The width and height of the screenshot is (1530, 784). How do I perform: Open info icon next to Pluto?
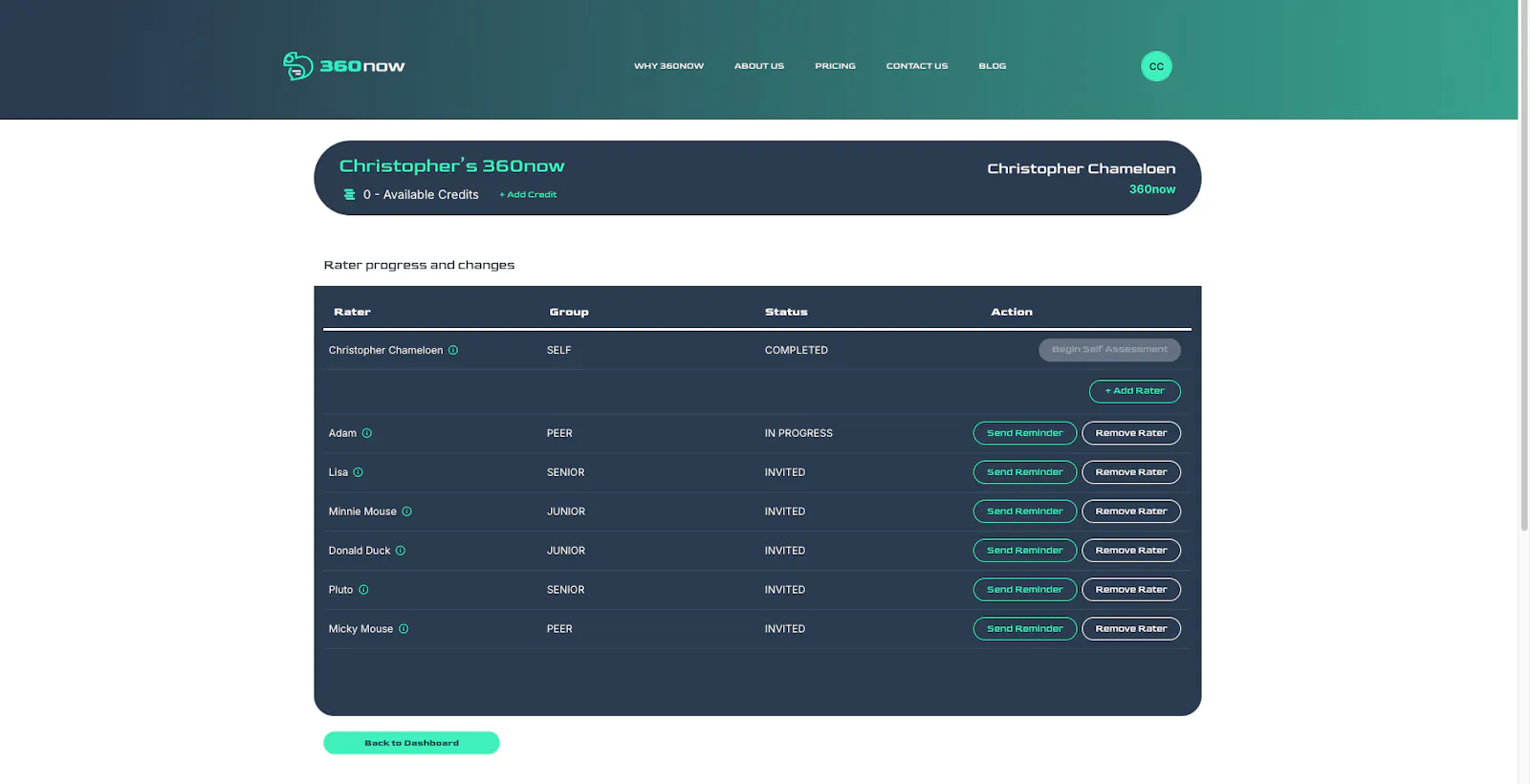pos(363,590)
